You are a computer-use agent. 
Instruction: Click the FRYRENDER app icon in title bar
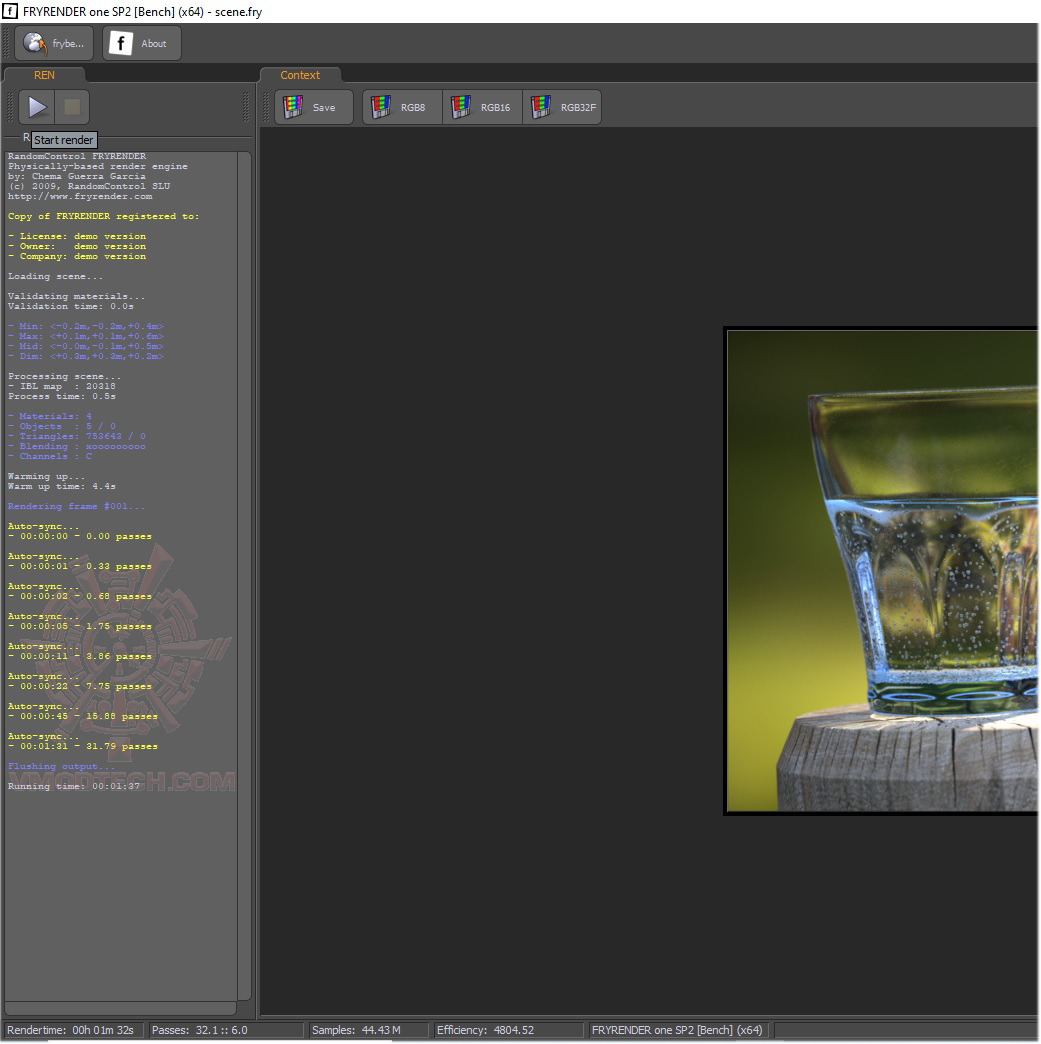(10, 11)
